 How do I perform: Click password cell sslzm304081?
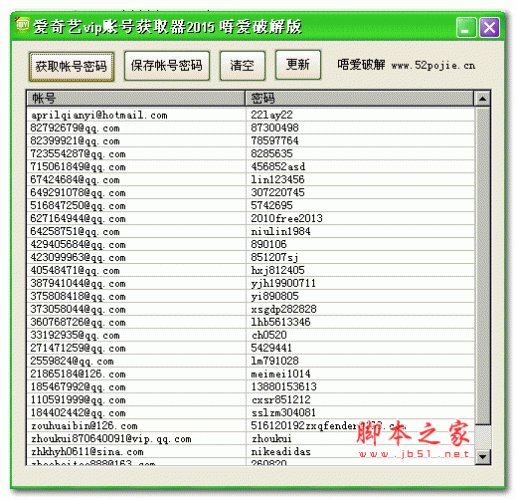(x=283, y=413)
